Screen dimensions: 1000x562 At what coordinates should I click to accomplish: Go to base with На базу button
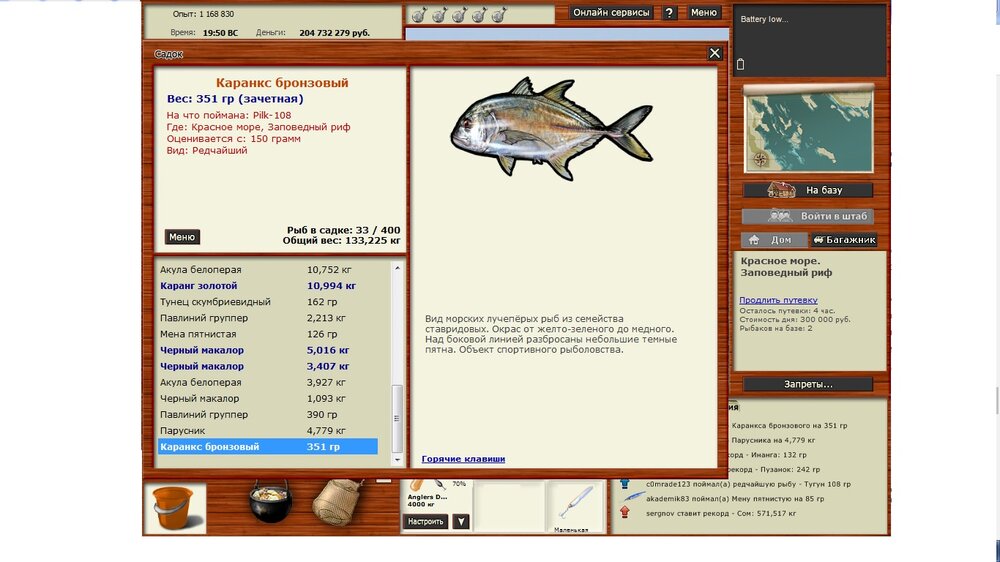(x=808, y=190)
